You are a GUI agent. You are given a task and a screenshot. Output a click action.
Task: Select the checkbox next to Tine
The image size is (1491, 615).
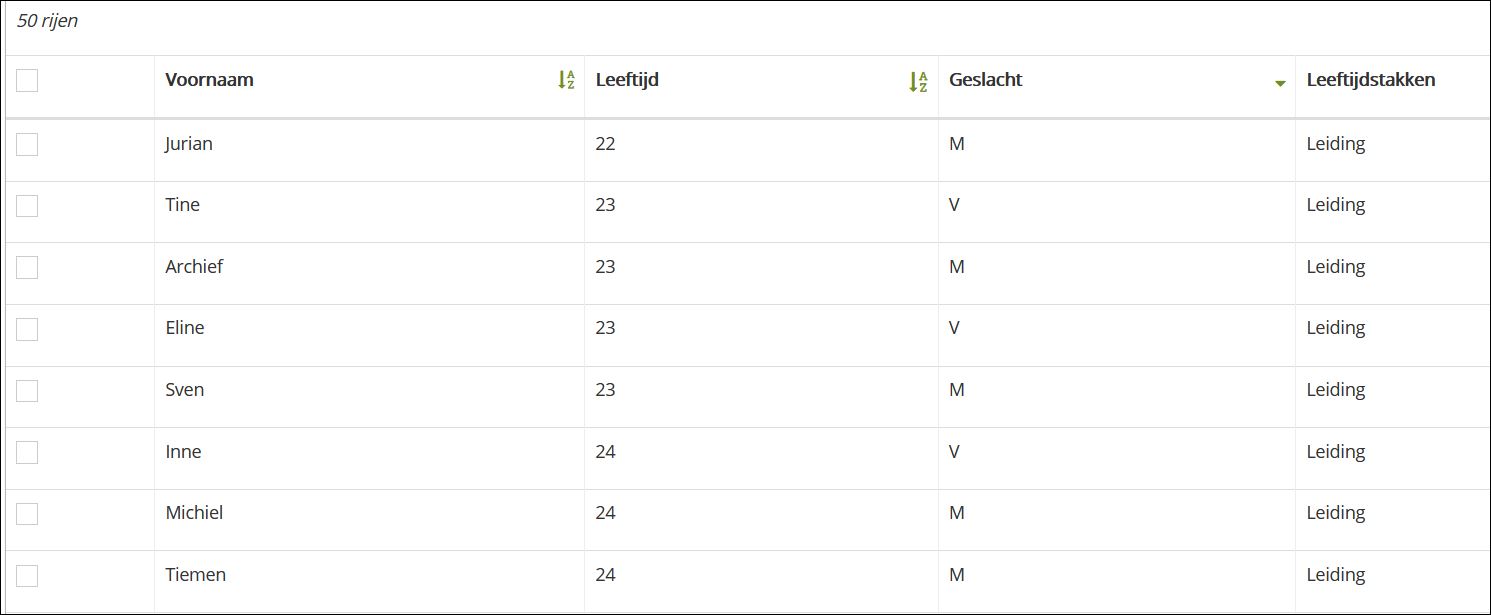pos(27,206)
